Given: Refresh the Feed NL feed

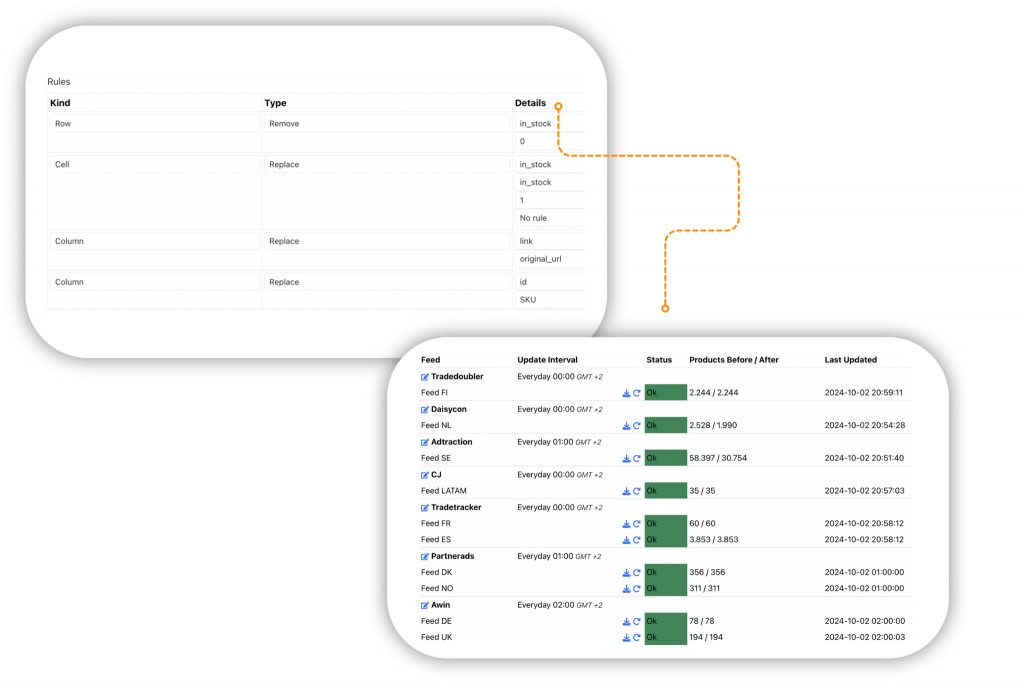Looking at the screenshot, I should [x=636, y=426].
